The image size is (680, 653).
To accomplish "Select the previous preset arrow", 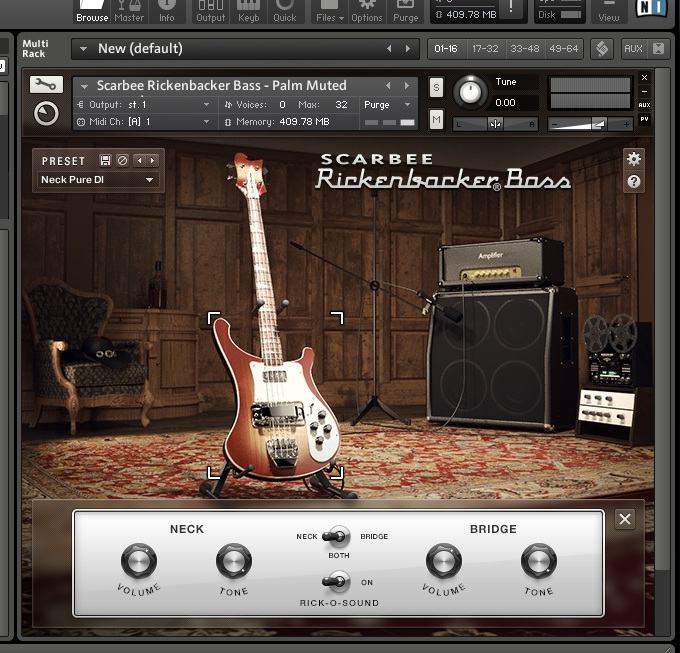I will [140, 161].
